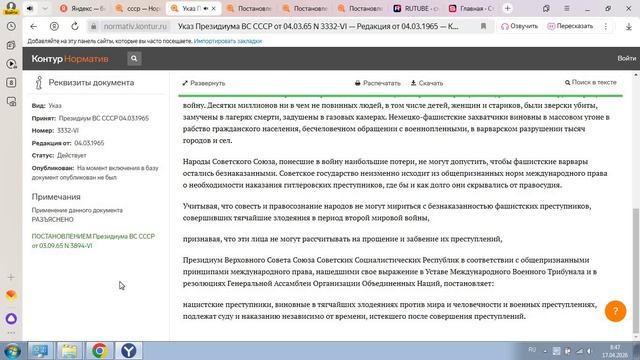
Task: Click the Озвучить read-aloud button
Action: tap(519, 26)
